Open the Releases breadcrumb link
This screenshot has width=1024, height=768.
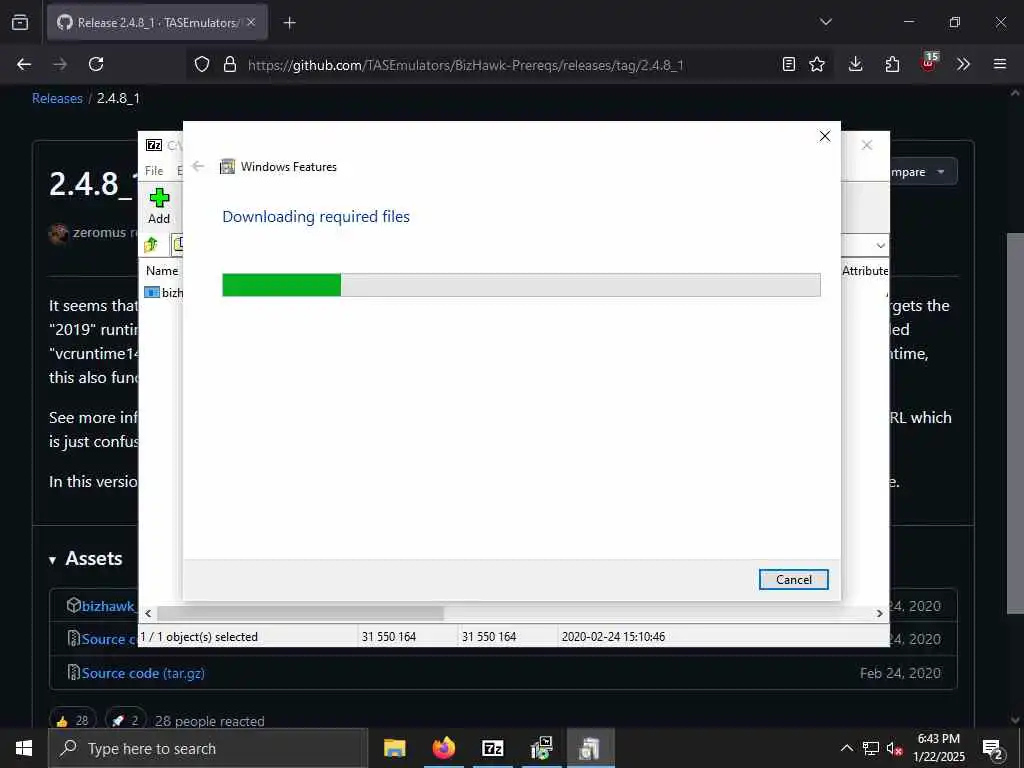(57, 99)
